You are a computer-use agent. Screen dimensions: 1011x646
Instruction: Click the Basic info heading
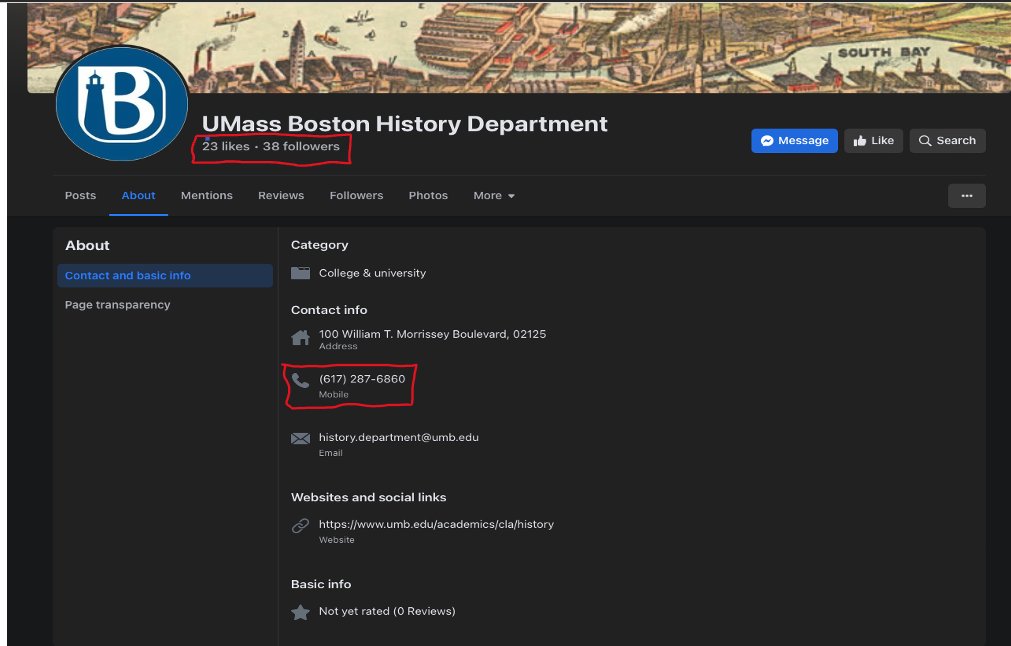point(321,584)
